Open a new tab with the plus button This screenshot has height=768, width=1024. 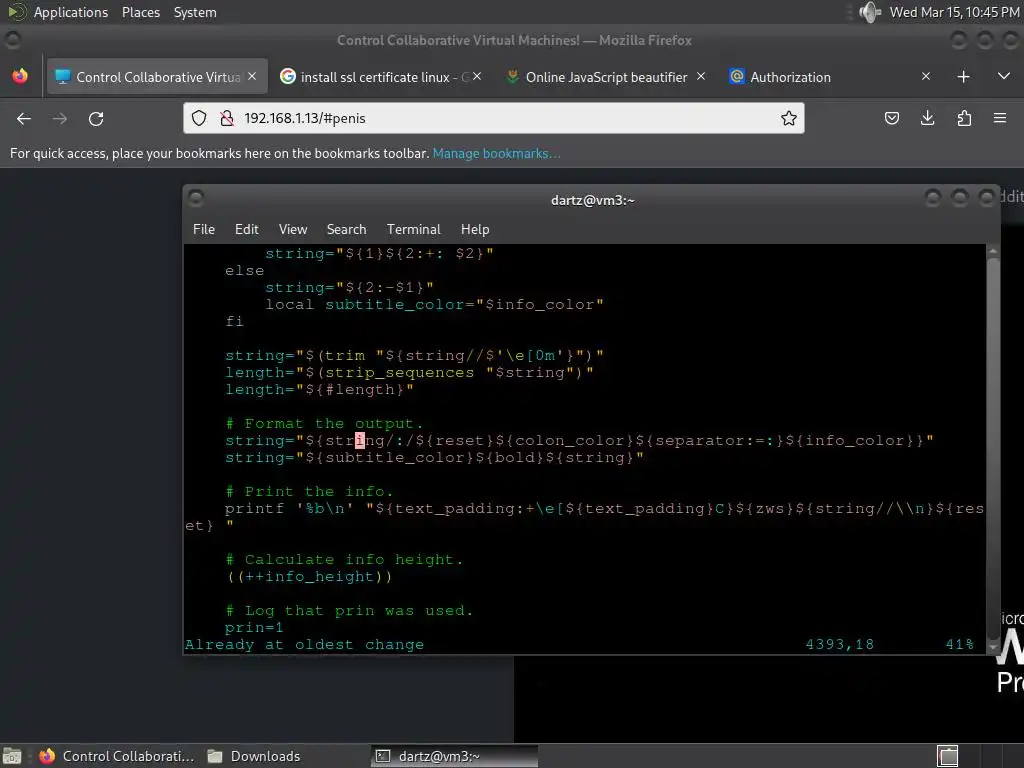pos(963,77)
